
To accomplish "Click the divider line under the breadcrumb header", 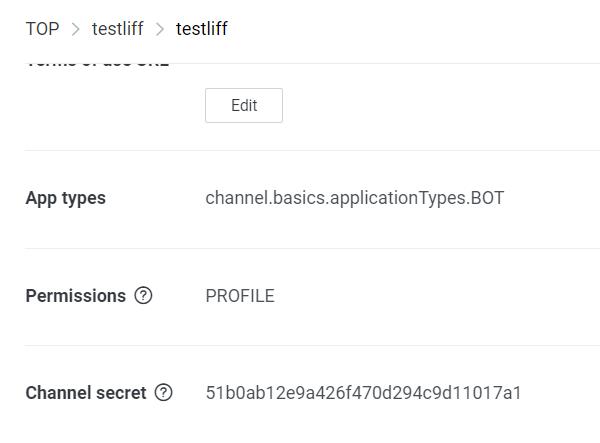I will pyautogui.click(x=312, y=63).
